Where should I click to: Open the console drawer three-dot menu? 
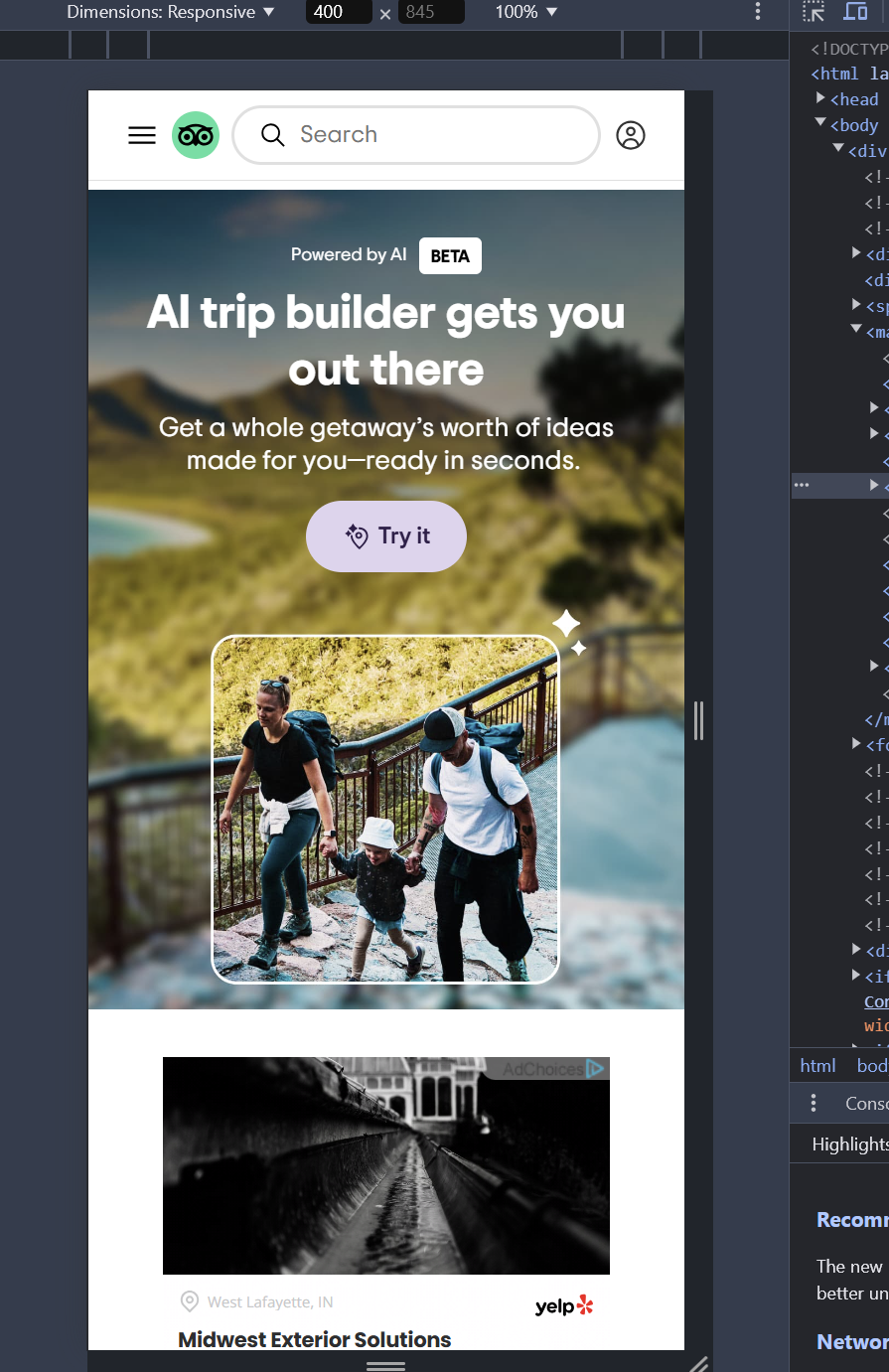[x=814, y=1103]
